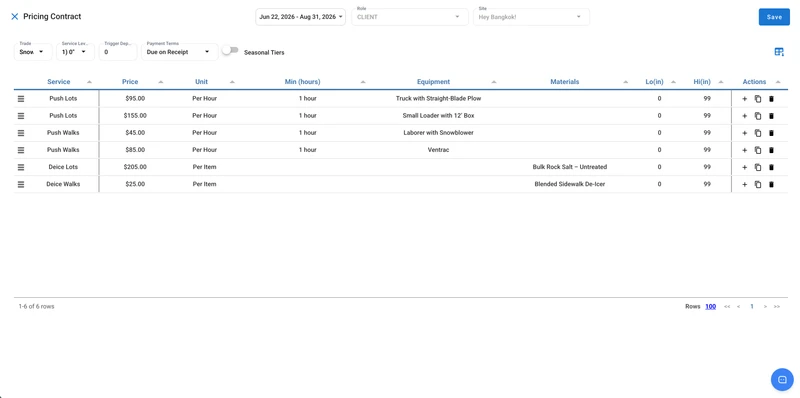Duplicate the Deice Lots row

pos(758,167)
